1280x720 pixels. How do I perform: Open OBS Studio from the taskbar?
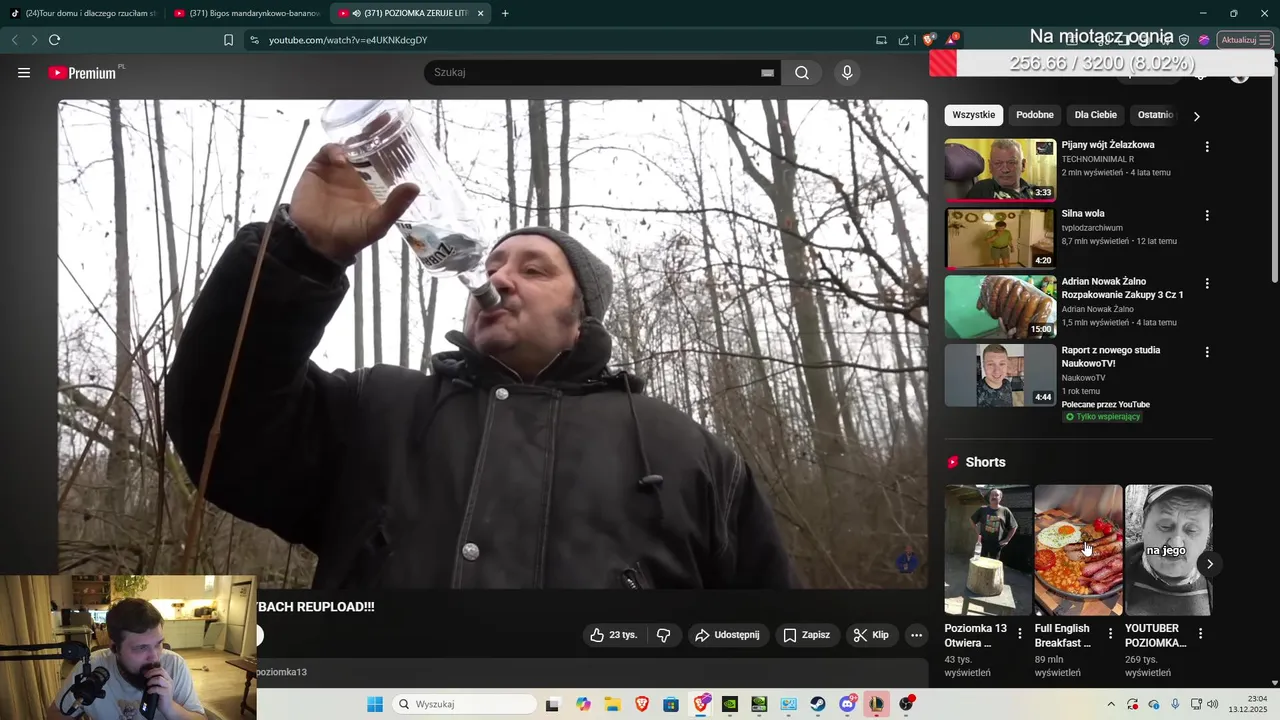pyautogui.click(x=906, y=704)
